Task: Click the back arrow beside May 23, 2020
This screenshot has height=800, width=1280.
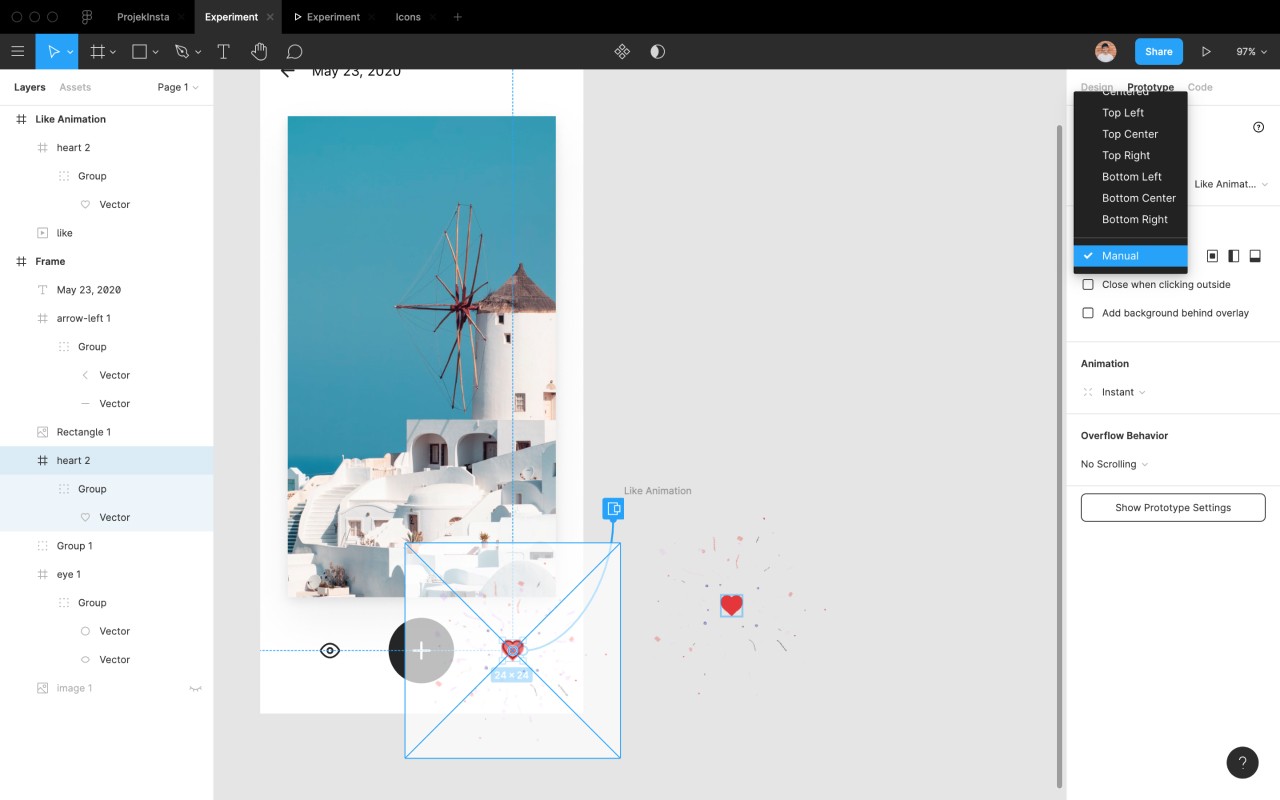Action: pyautogui.click(x=287, y=71)
